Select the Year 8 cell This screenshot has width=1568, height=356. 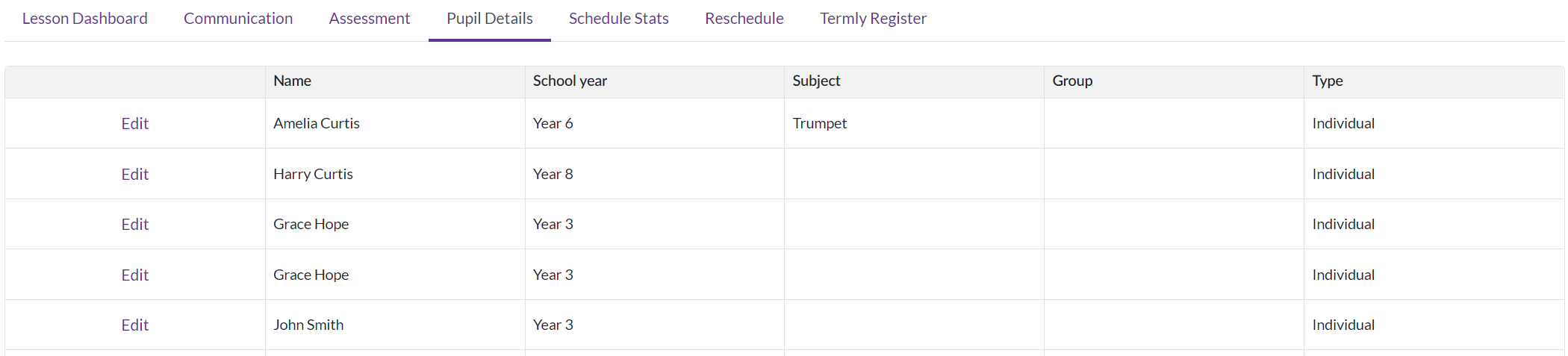(x=655, y=175)
